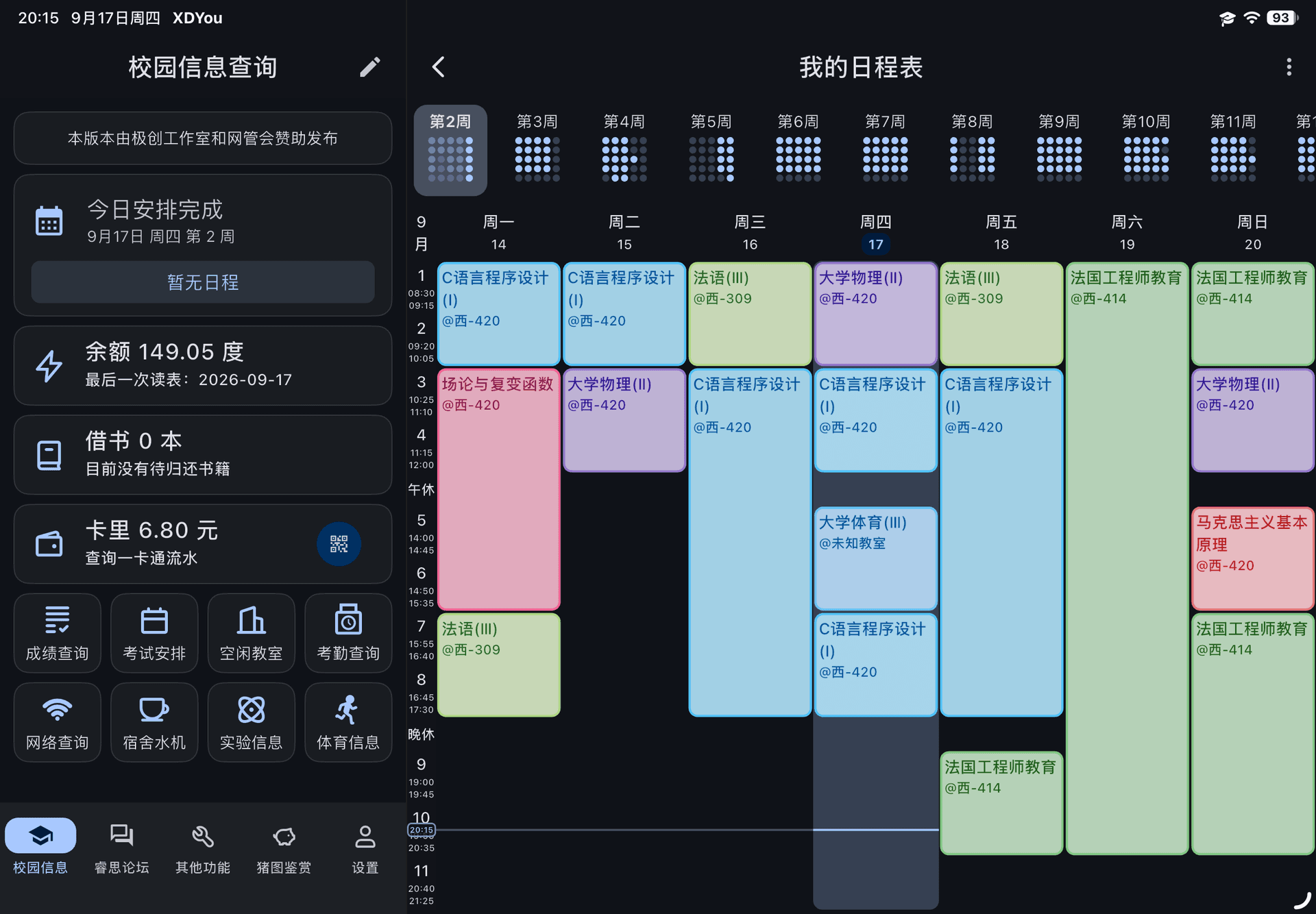The height and width of the screenshot is (914, 1316).
Task: Tap the 暂无日程 button
Action: [x=203, y=282]
